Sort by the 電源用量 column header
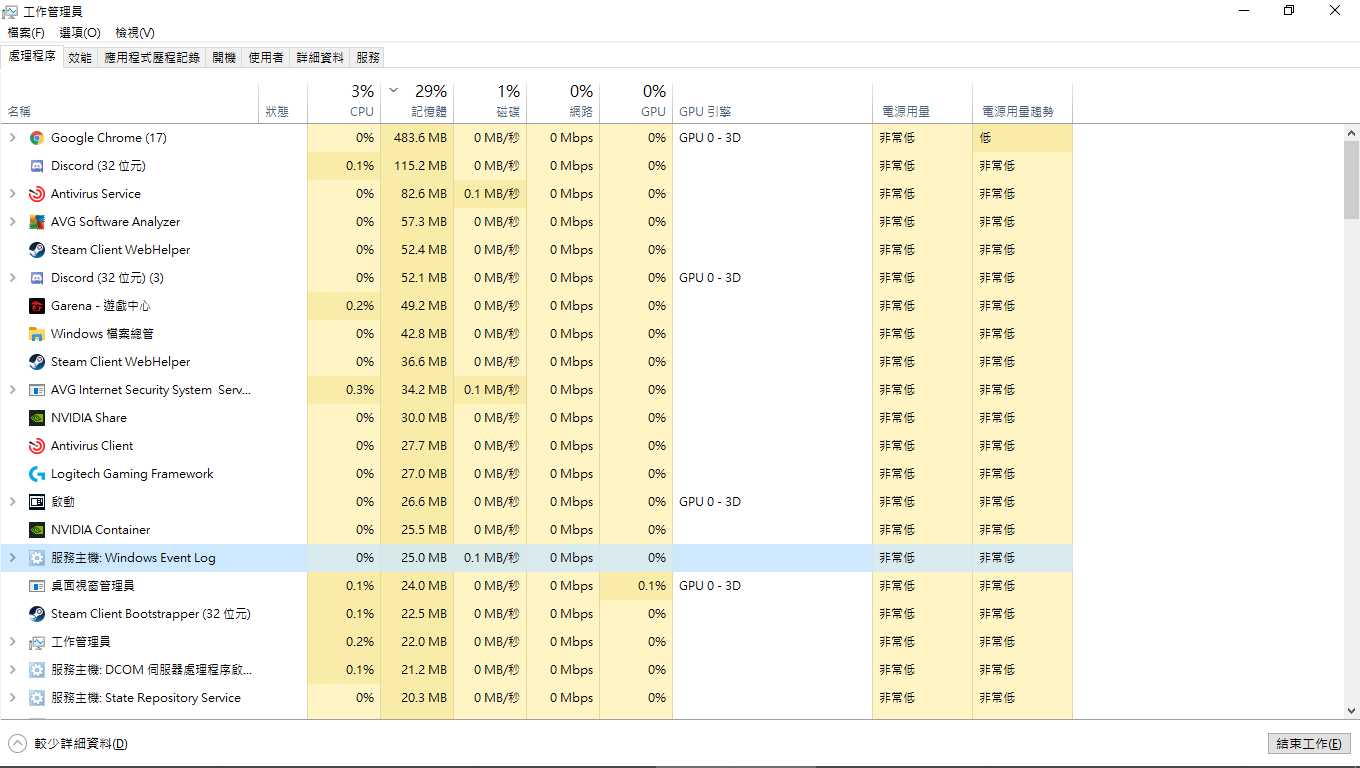 point(922,102)
